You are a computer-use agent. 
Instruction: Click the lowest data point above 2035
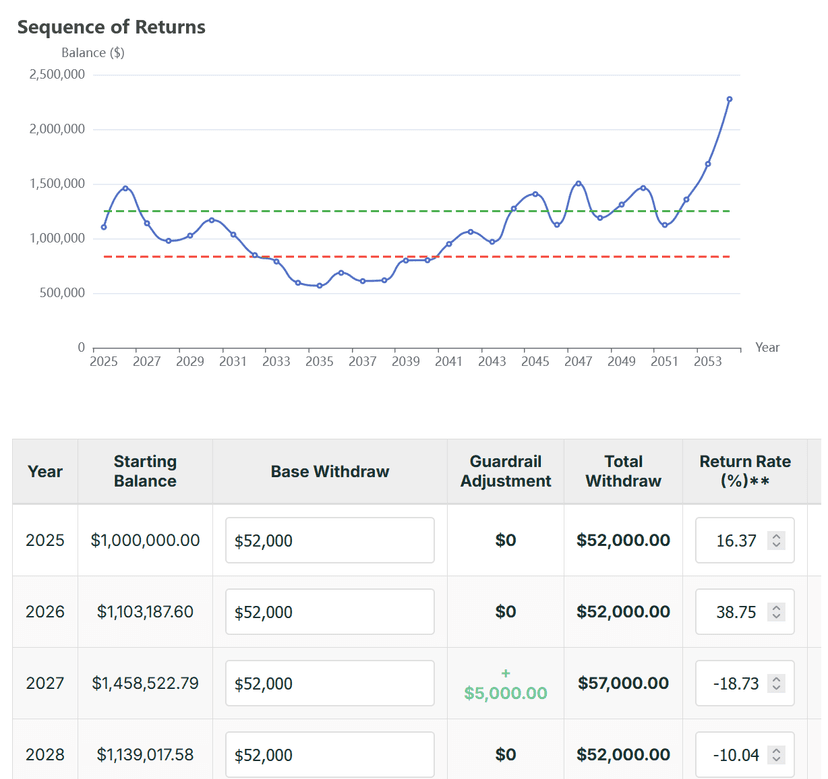click(x=319, y=286)
